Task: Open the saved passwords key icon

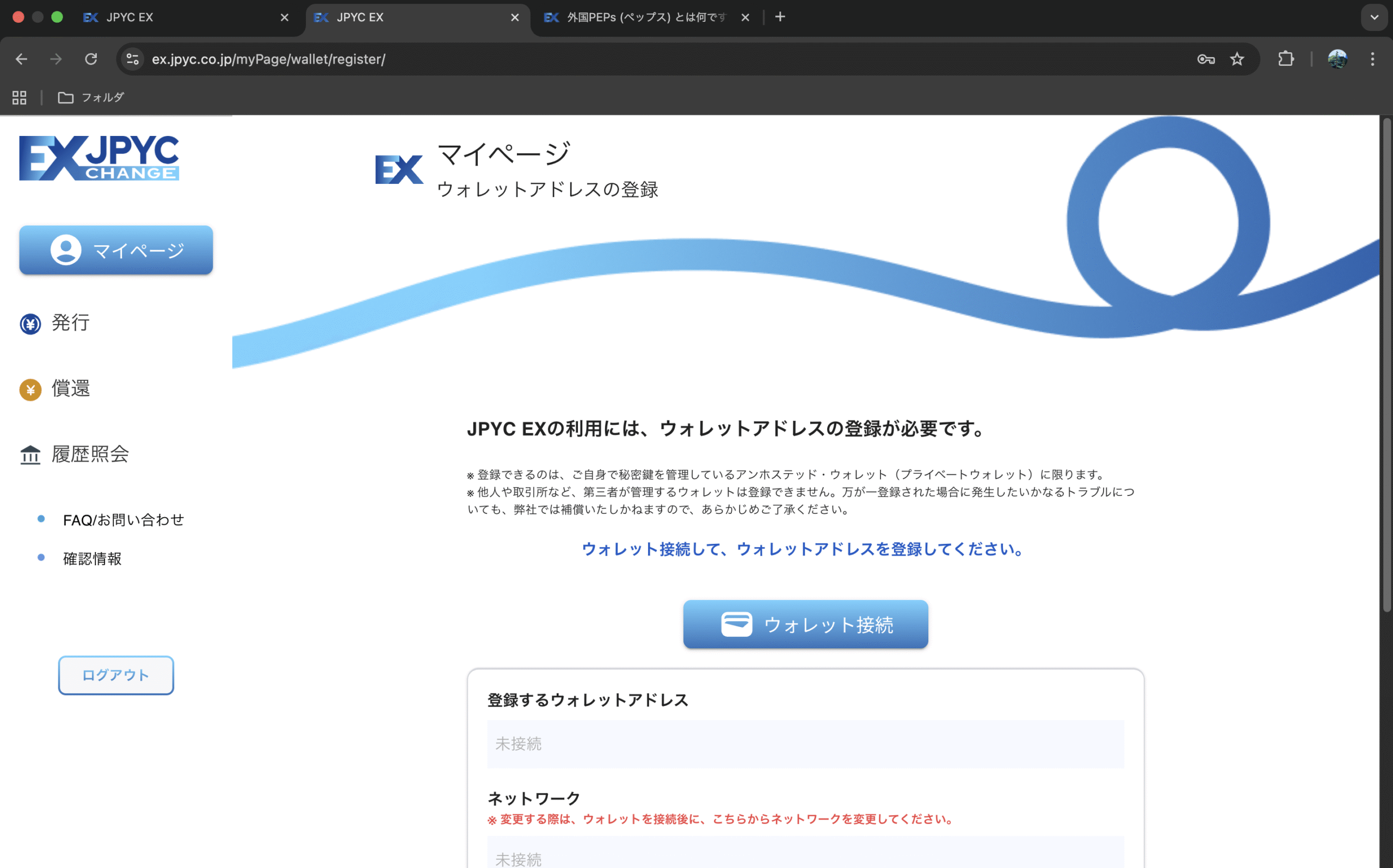Action: (1206, 59)
